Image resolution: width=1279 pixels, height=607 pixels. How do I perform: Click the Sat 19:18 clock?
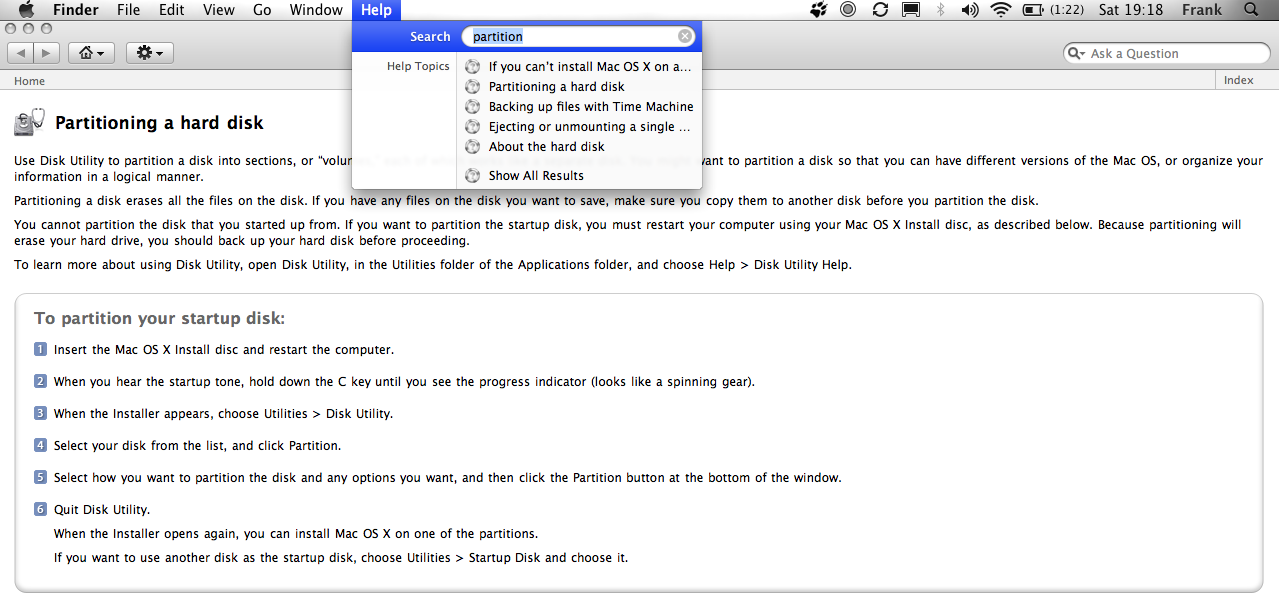click(1130, 10)
